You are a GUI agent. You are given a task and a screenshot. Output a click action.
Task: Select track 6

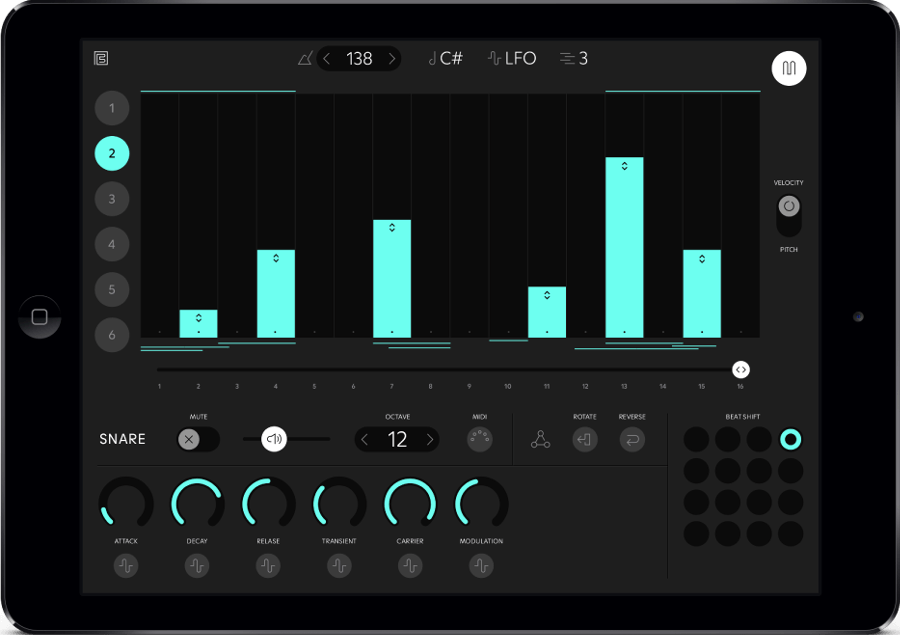[x=112, y=335]
